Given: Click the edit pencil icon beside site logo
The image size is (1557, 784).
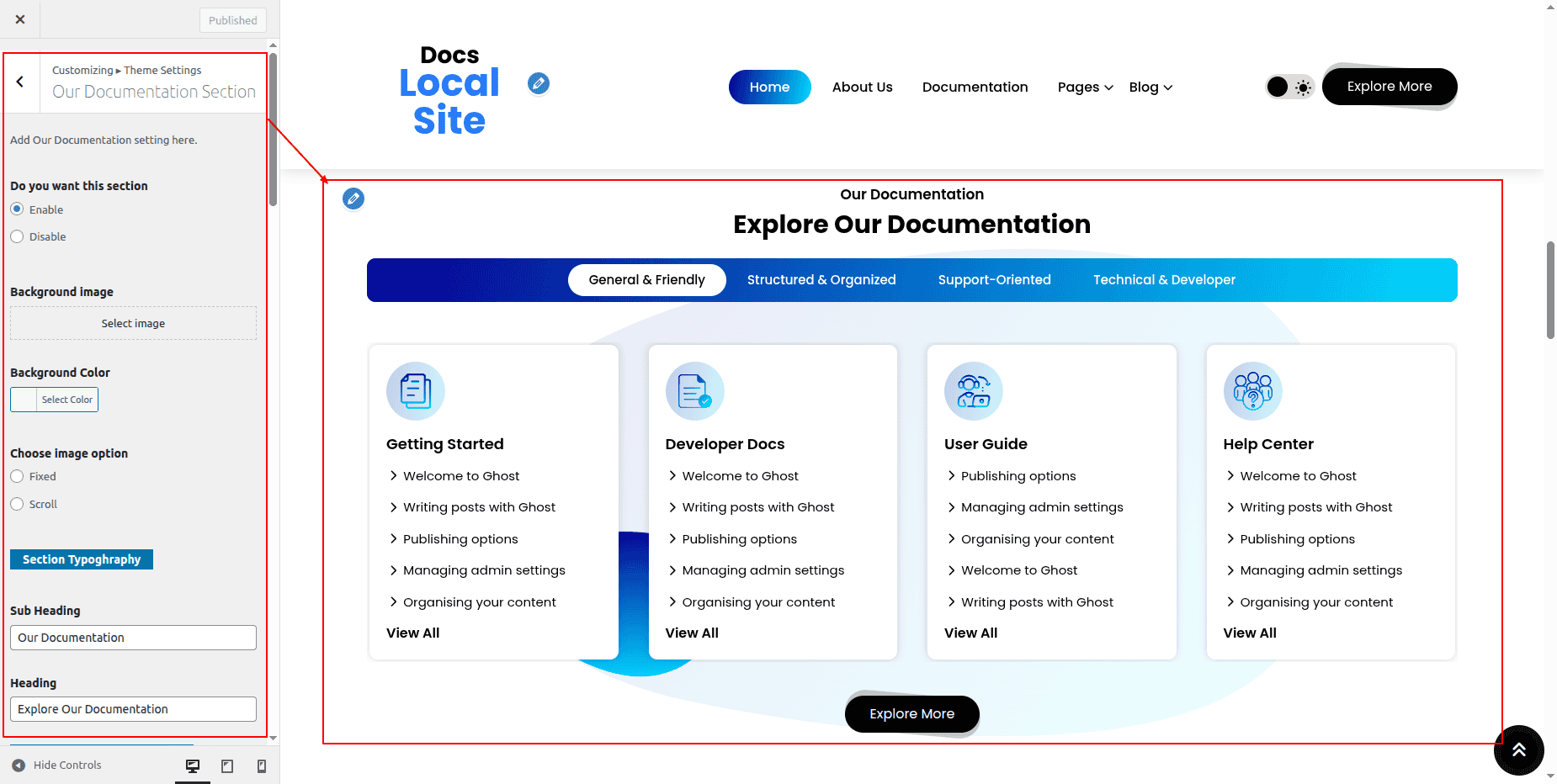Looking at the screenshot, I should pos(539,83).
